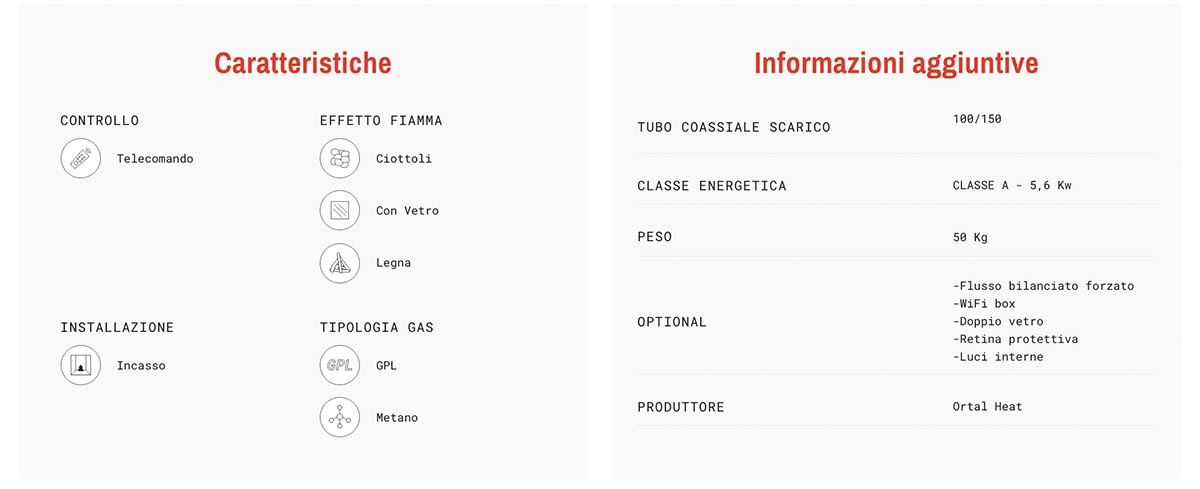Click the WiFi box optional entry

(987, 304)
